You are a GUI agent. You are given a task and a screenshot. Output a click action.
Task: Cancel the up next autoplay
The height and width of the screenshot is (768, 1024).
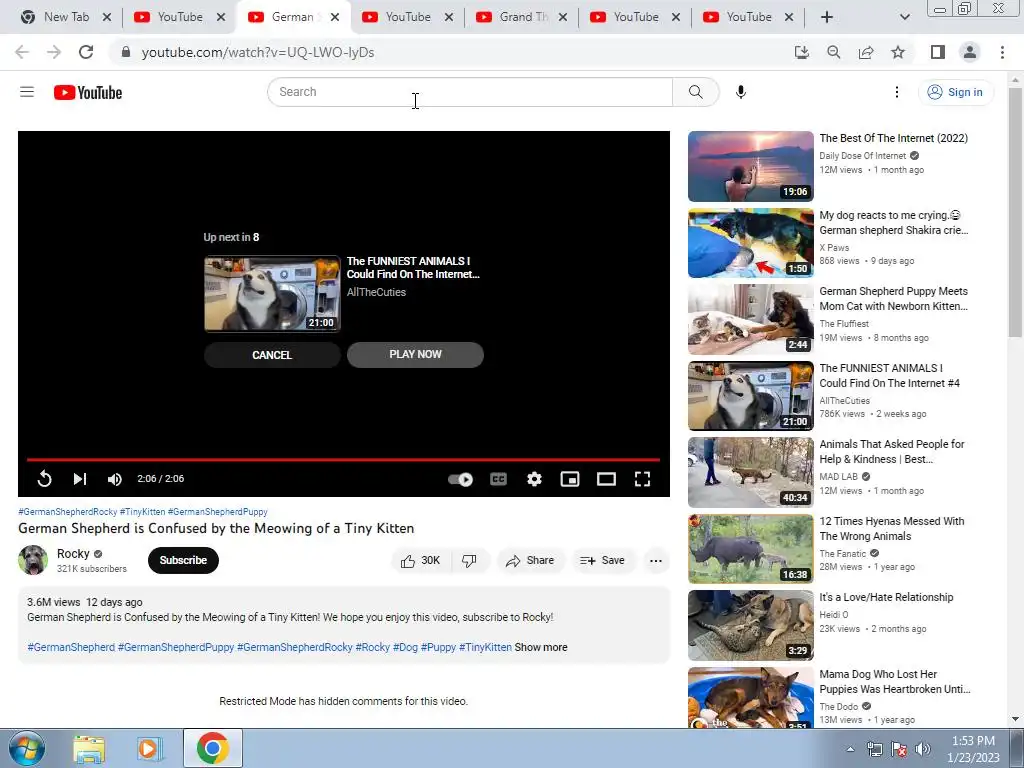pos(272,355)
